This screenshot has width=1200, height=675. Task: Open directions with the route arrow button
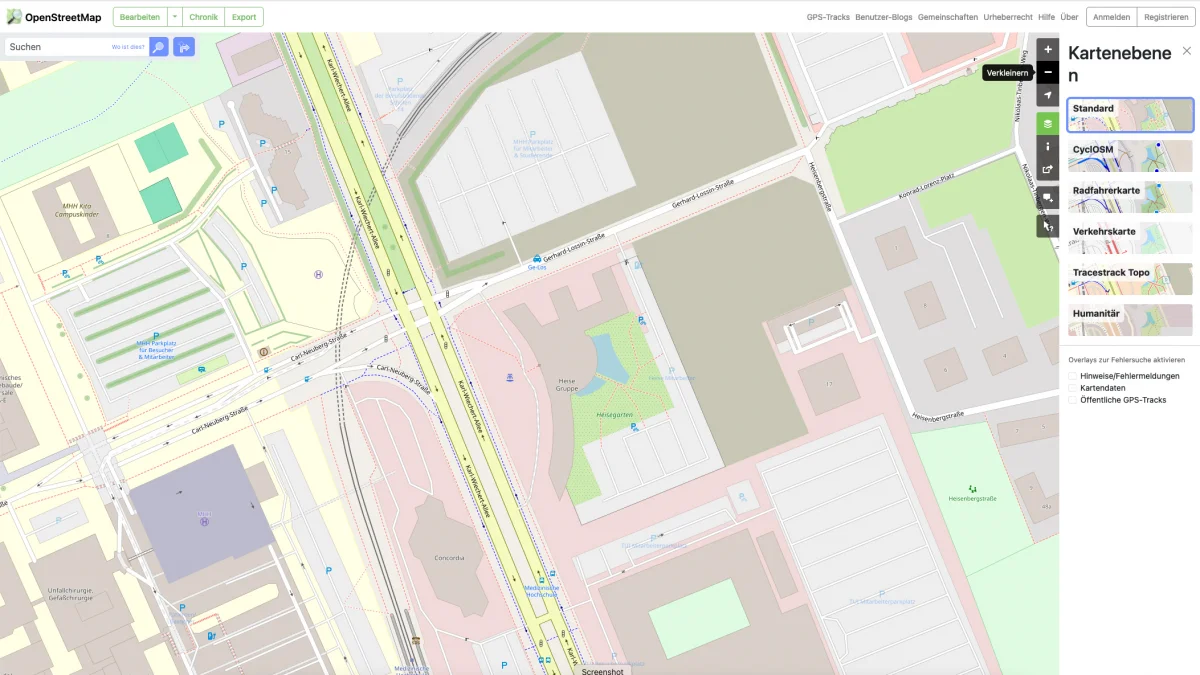click(x=184, y=47)
